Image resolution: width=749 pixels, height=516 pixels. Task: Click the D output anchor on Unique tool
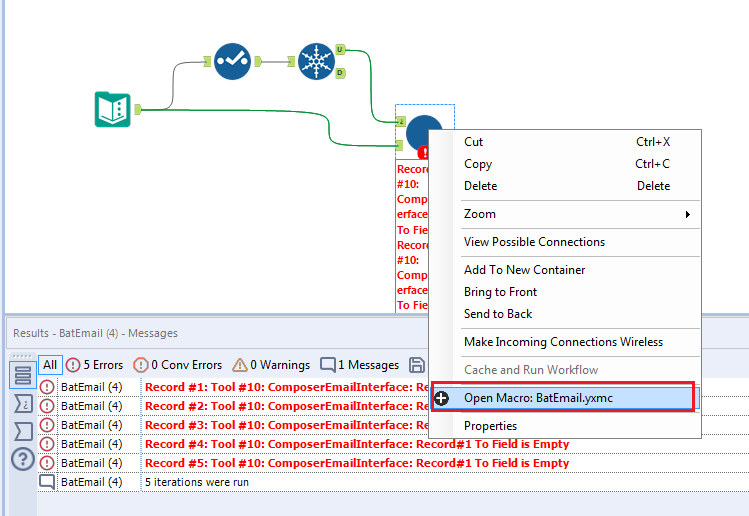pyautogui.click(x=340, y=73)
